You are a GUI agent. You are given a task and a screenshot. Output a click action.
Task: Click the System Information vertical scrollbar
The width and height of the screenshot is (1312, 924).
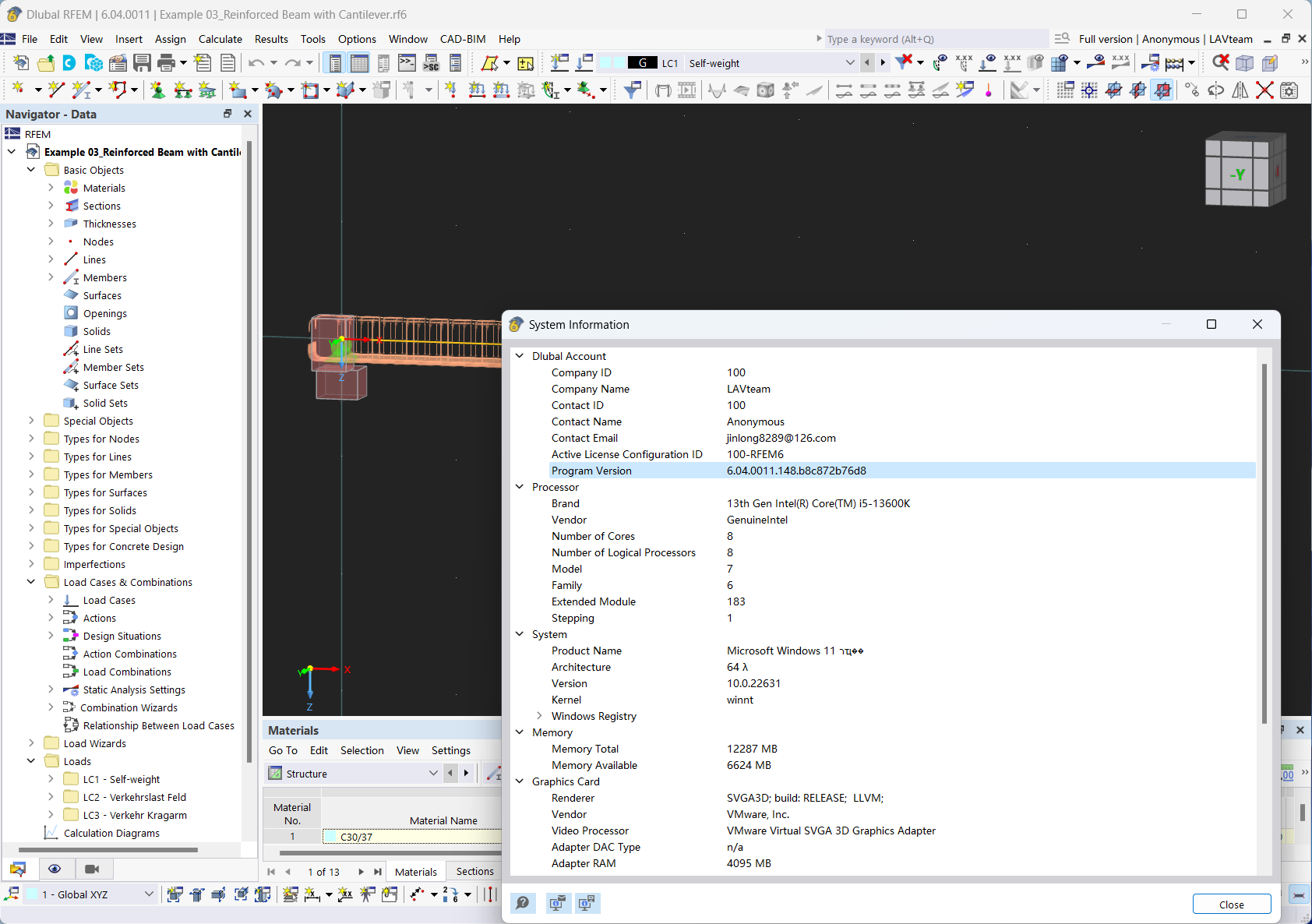1264,543
